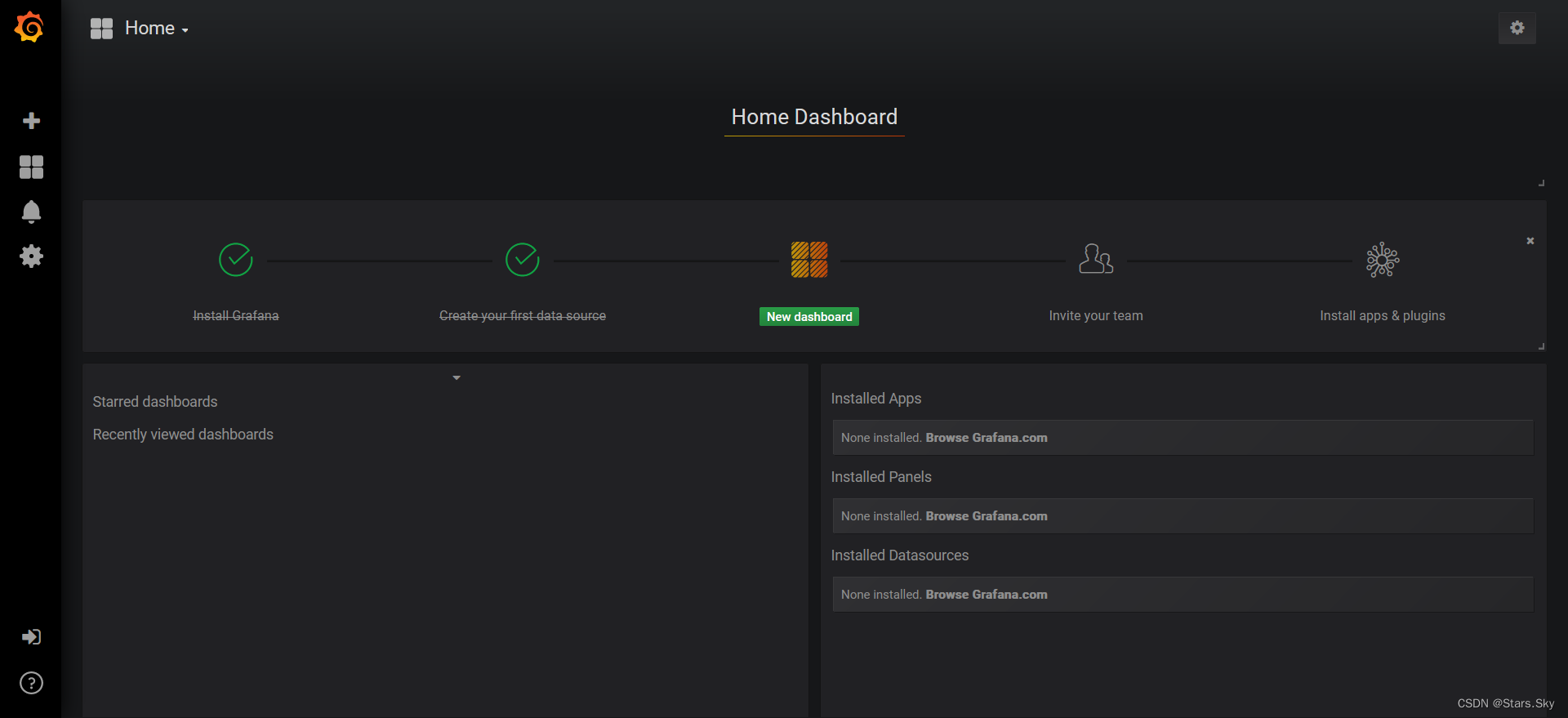Click the Install Grafana checkmark icon
The width and height of the screenshot is (1568, 718).
pos(236,260)
